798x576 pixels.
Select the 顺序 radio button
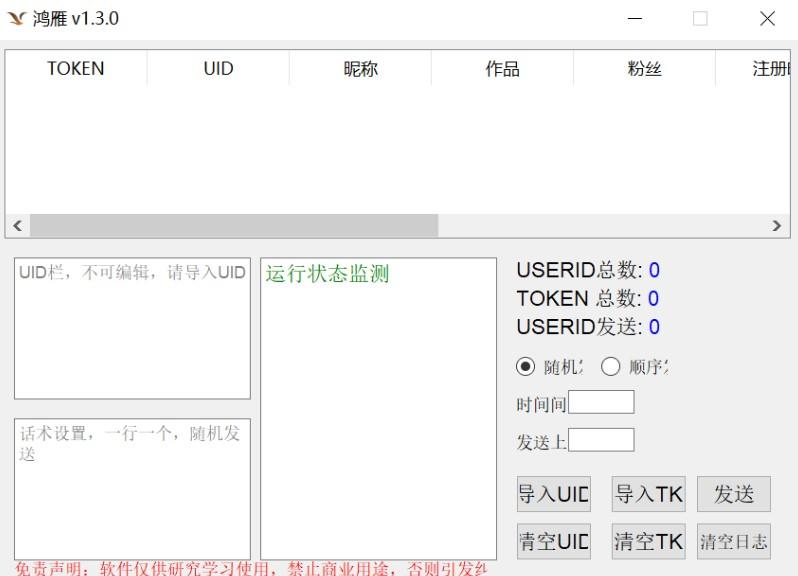tap(611, 367)
